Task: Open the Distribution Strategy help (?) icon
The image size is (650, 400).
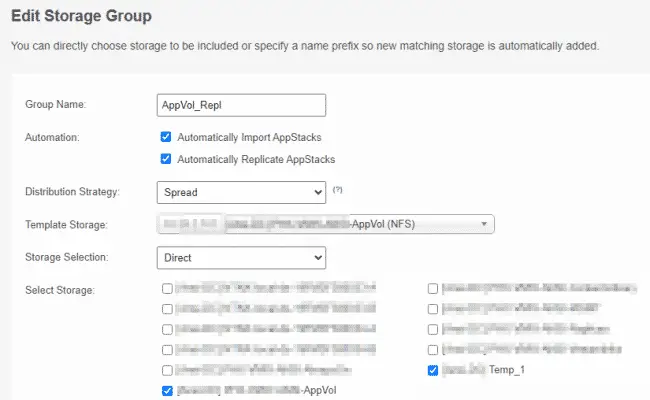Action: (x=337, y=190)
